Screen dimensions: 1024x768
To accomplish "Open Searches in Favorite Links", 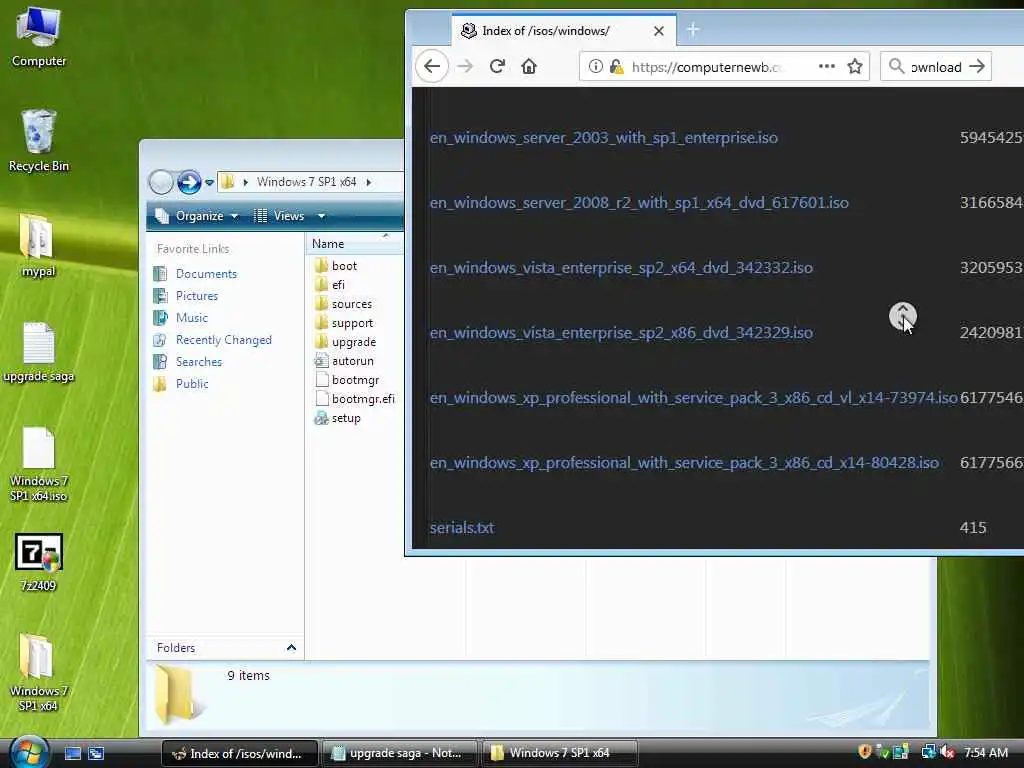I will pos(187,362).
